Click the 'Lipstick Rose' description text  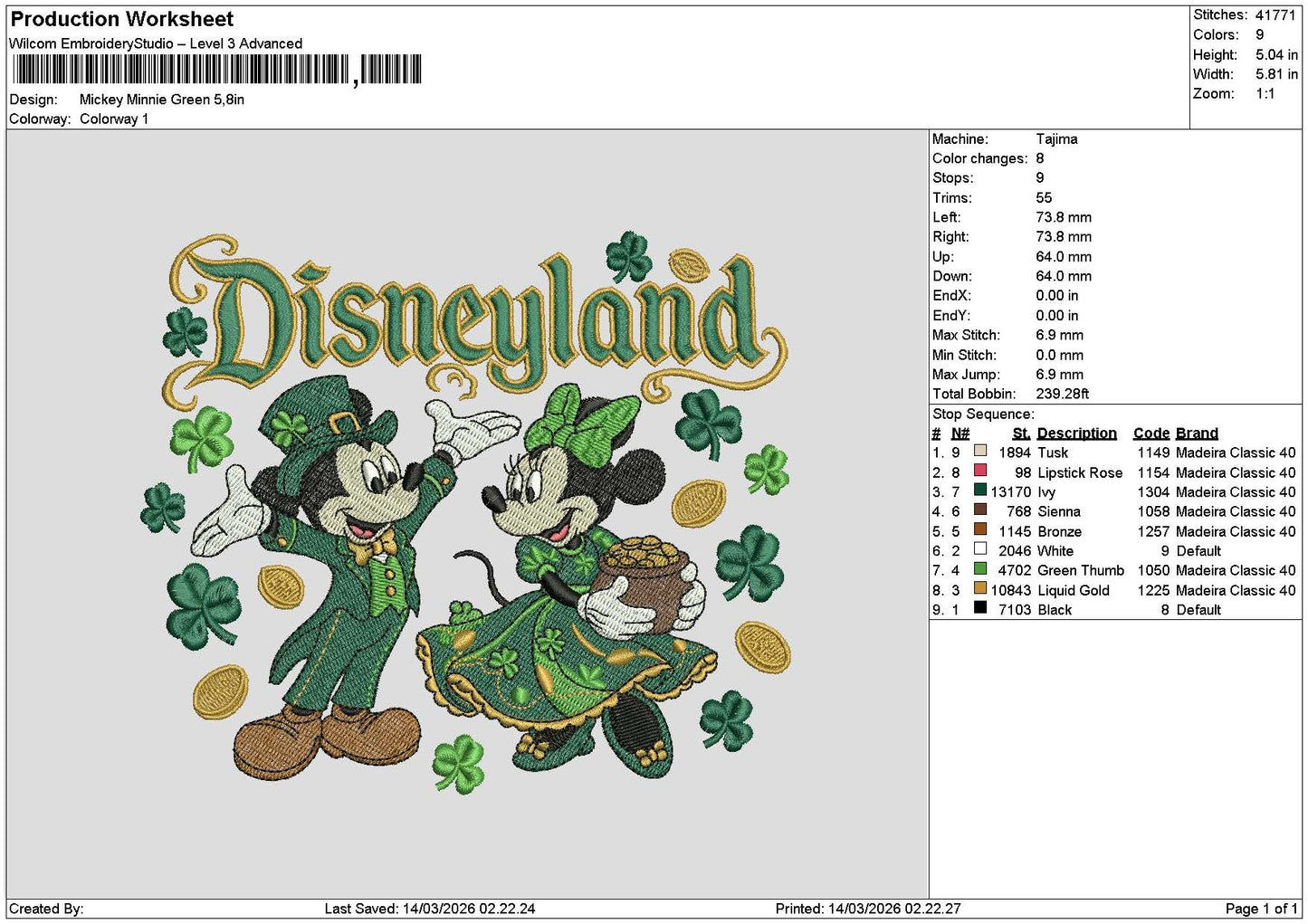pos(1080,472)
